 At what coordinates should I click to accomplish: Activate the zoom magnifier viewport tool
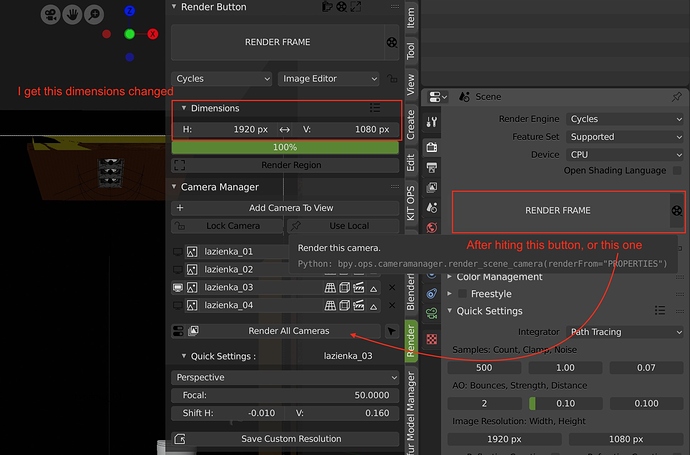[x=94, y=15]
